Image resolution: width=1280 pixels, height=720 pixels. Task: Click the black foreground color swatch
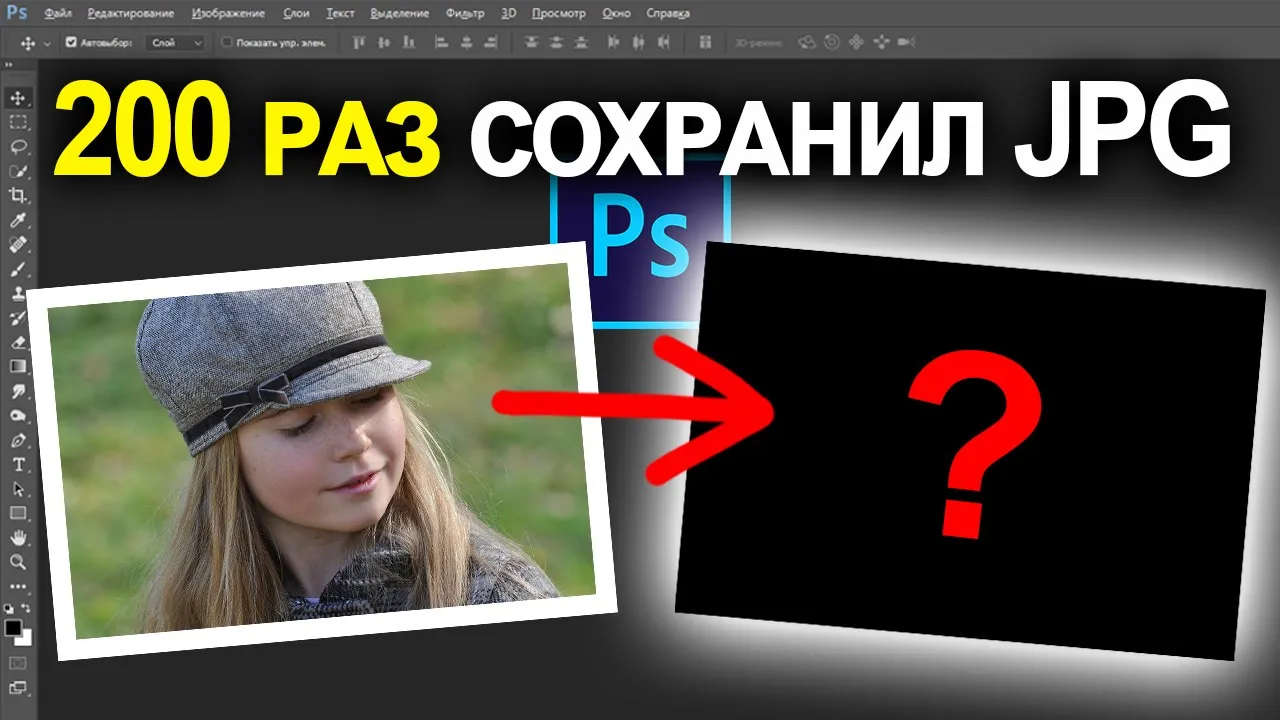(13, 628)
